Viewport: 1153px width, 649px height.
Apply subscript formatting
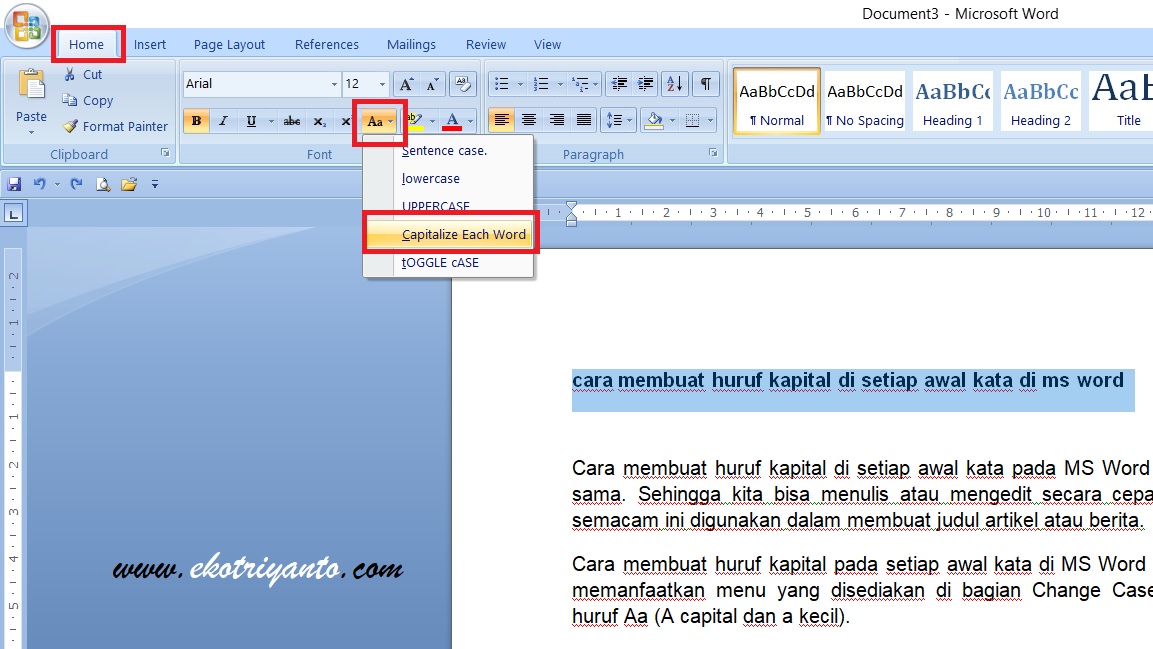click(x=319, y=121)
